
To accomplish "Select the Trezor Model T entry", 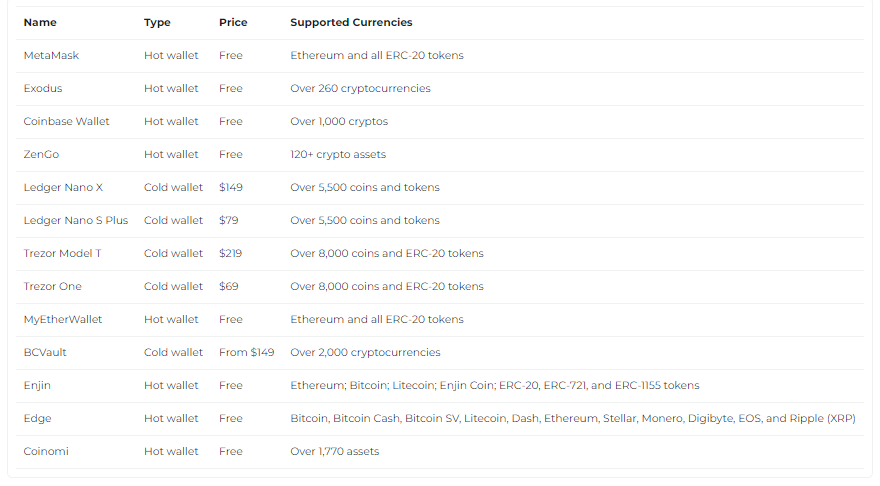I will click(x=62, y=254).
